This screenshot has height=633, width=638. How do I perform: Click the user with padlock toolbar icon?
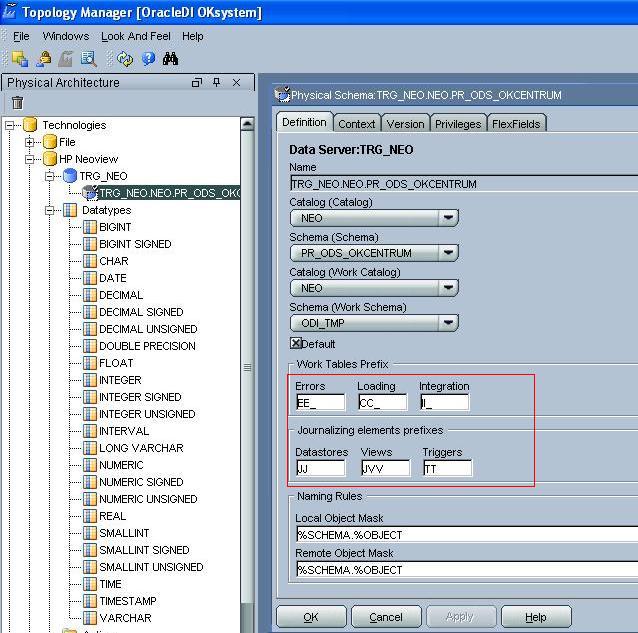click(44, 59)
